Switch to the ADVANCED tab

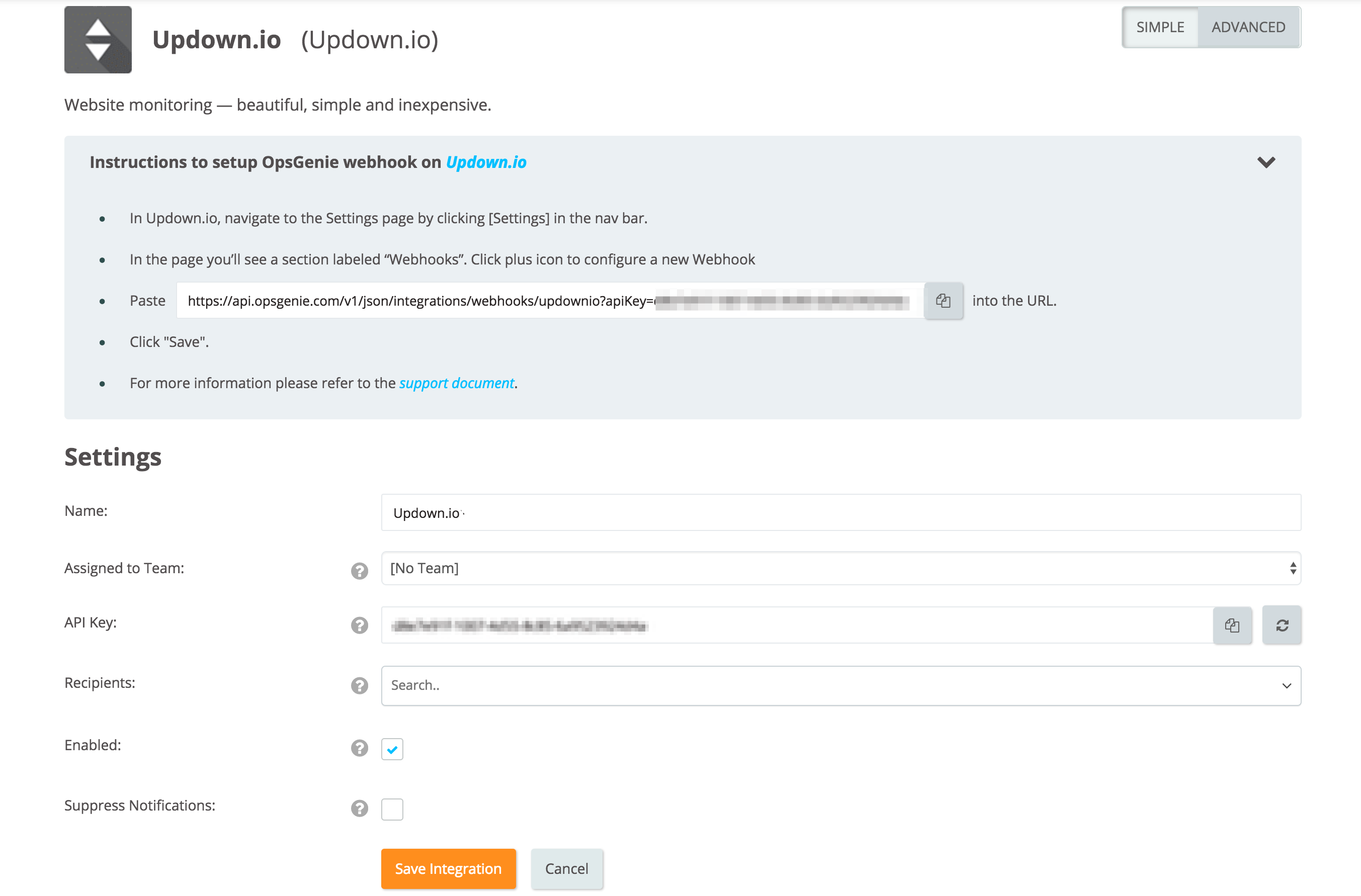coord(1248,28)
